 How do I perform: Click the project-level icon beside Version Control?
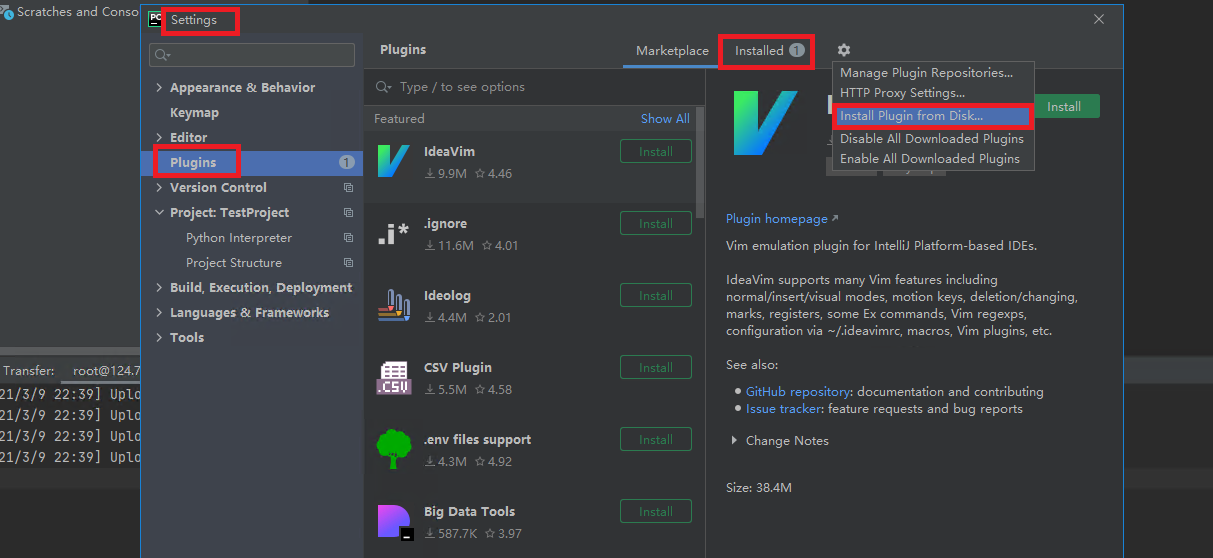point(348,187)
